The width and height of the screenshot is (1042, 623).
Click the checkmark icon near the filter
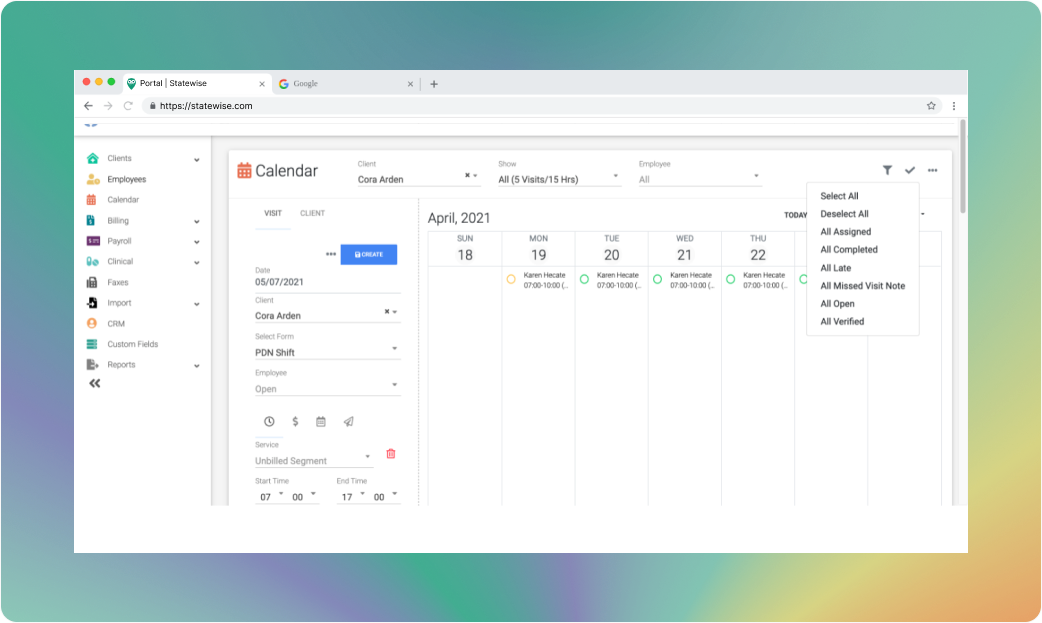coord(909,170)
